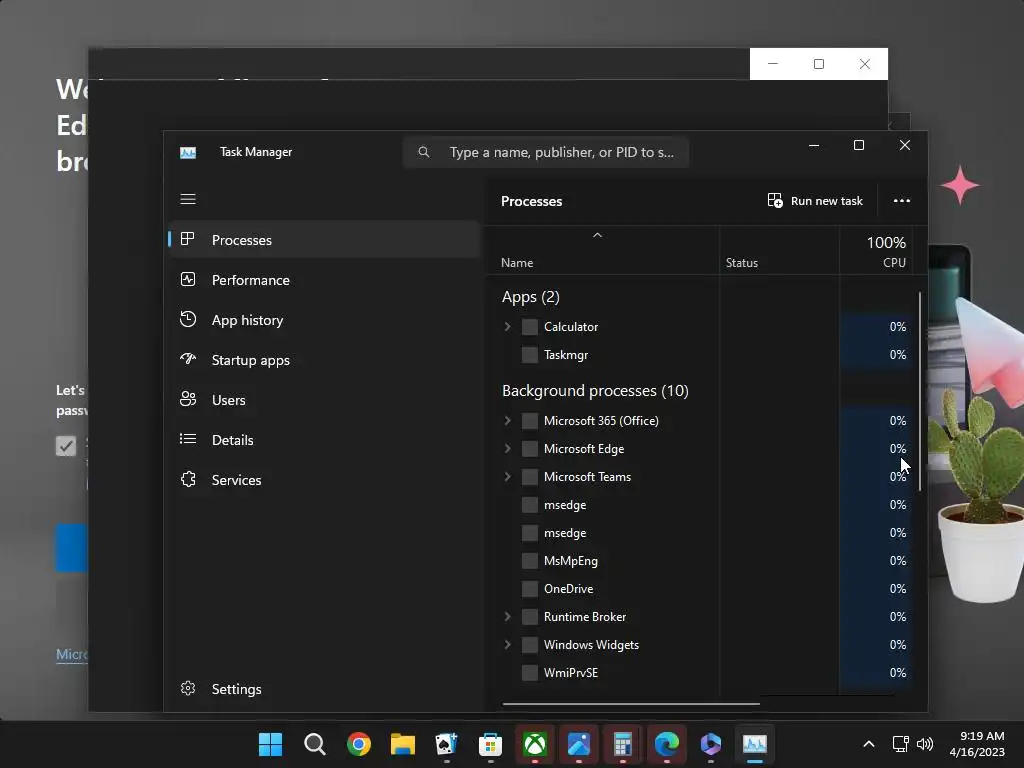Click the OneDrive process icon
1024x768 pixels.
tap(530, 588)
